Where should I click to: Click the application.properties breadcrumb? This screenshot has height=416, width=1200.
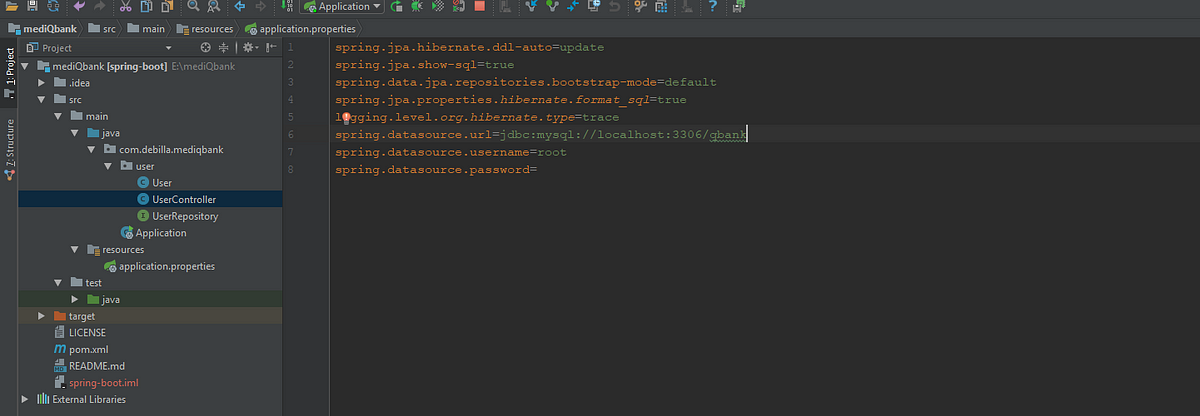(301, 29)
